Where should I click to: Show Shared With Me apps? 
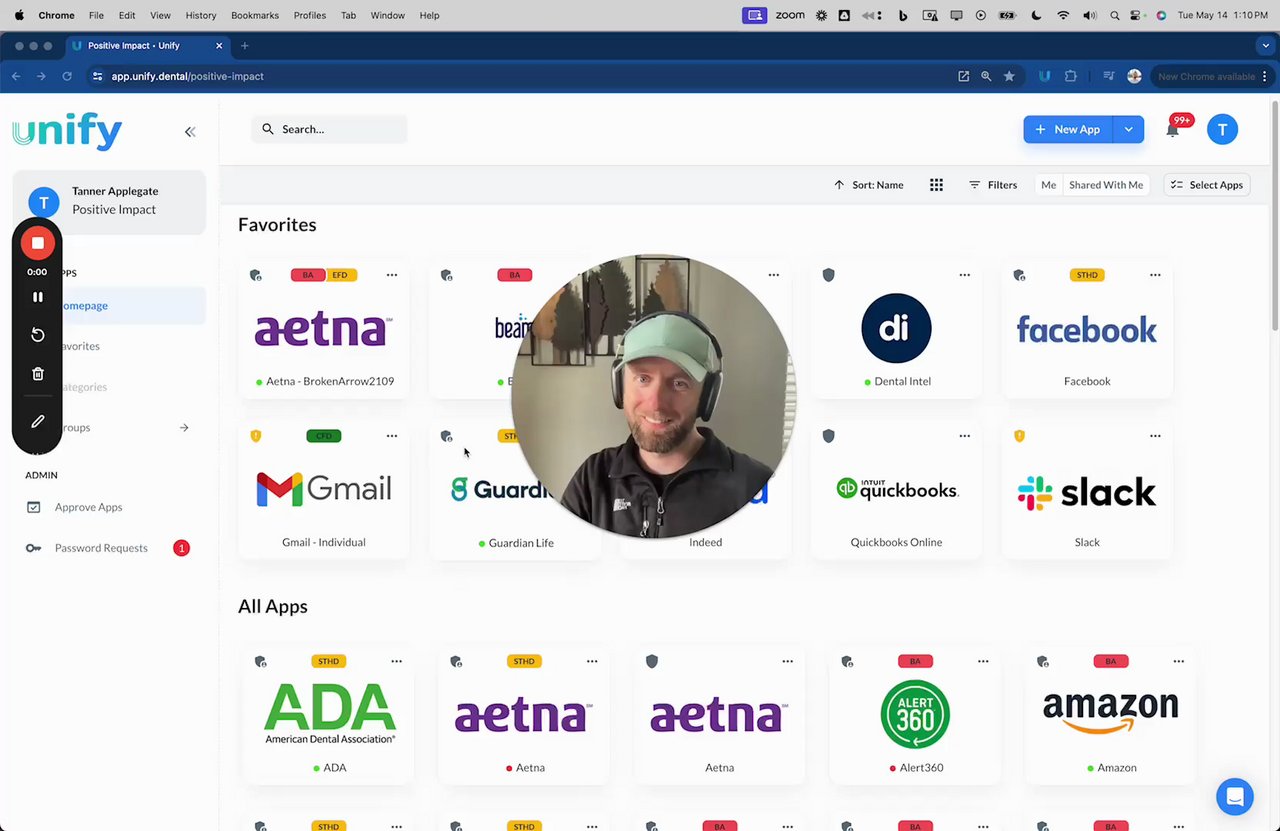[1106, 185]
